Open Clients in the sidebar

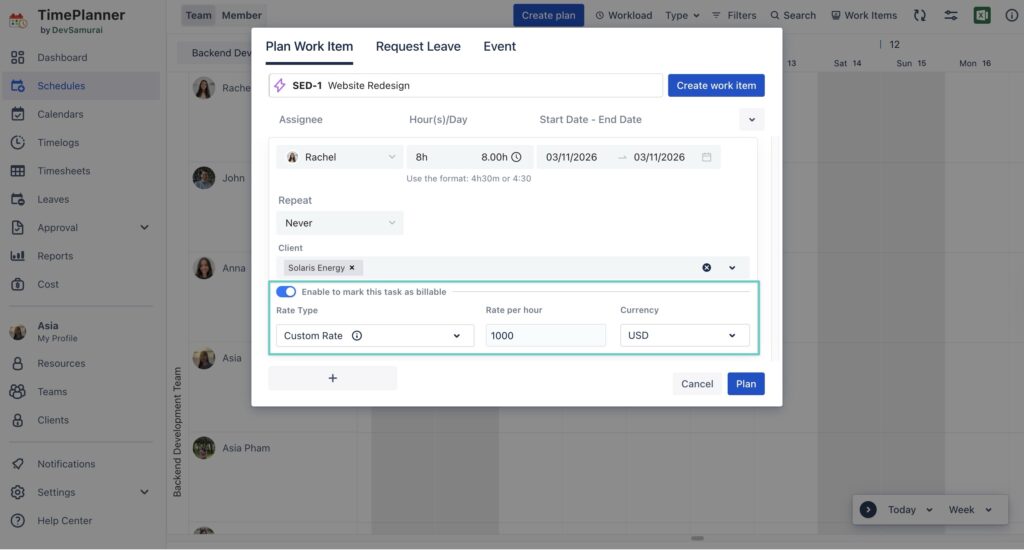click(52, 420)
